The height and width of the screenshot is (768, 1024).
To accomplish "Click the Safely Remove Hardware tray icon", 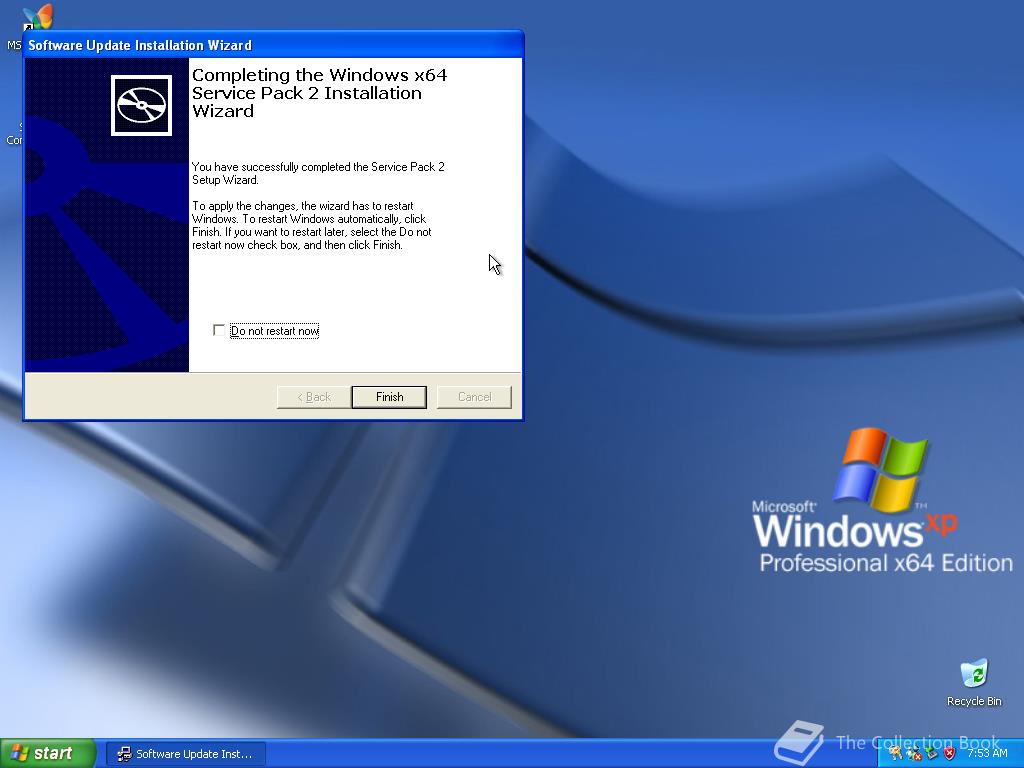I will pos(931,753).
